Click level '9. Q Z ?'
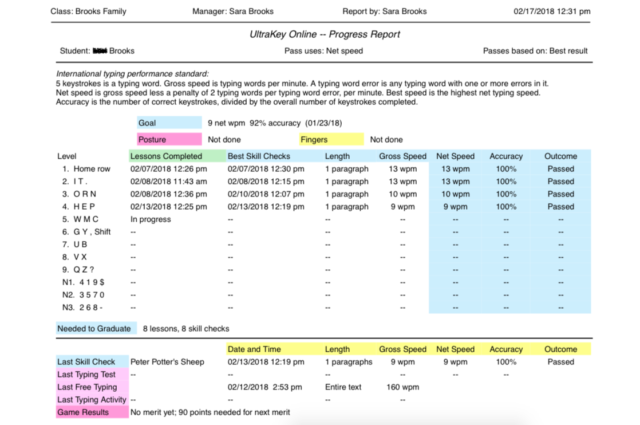 tap(78, 270)
